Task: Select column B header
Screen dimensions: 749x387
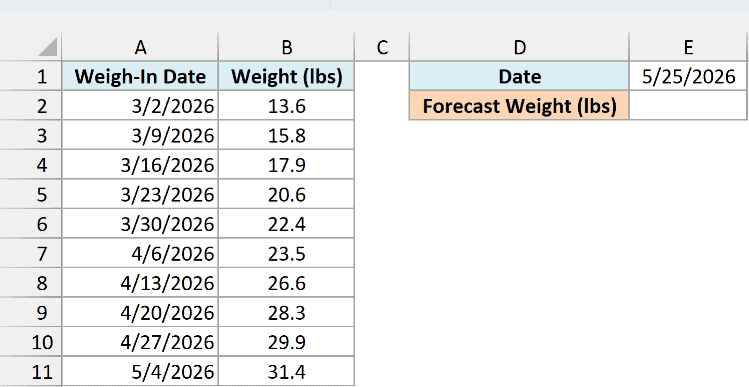Action: [286, 47]
